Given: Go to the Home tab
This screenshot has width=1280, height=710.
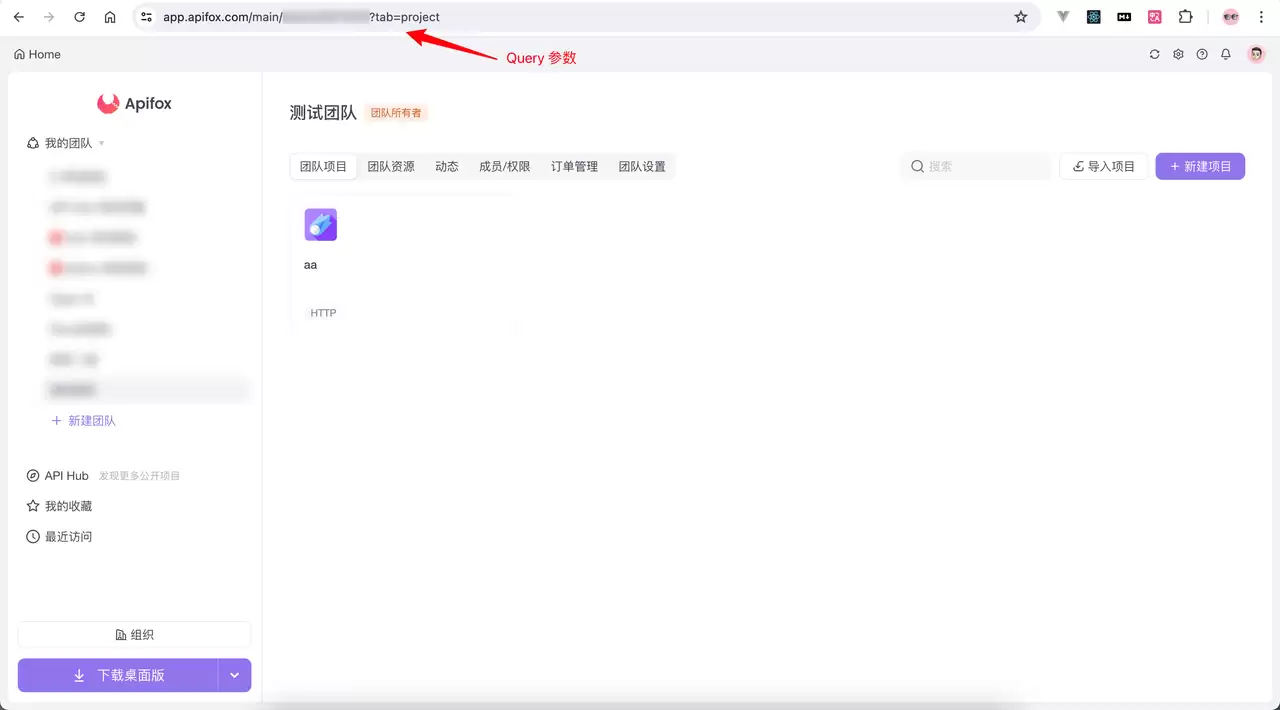Looking at the screenshot, I should pos(37,55).
